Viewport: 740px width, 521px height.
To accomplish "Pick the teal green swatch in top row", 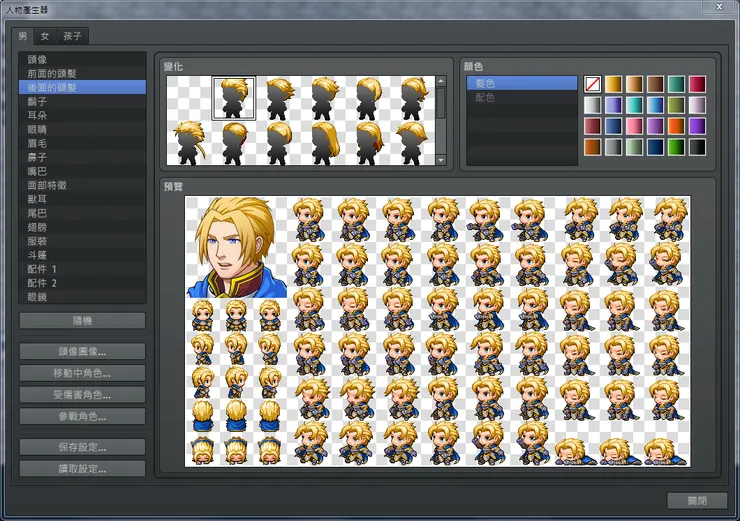I will 676,84.
